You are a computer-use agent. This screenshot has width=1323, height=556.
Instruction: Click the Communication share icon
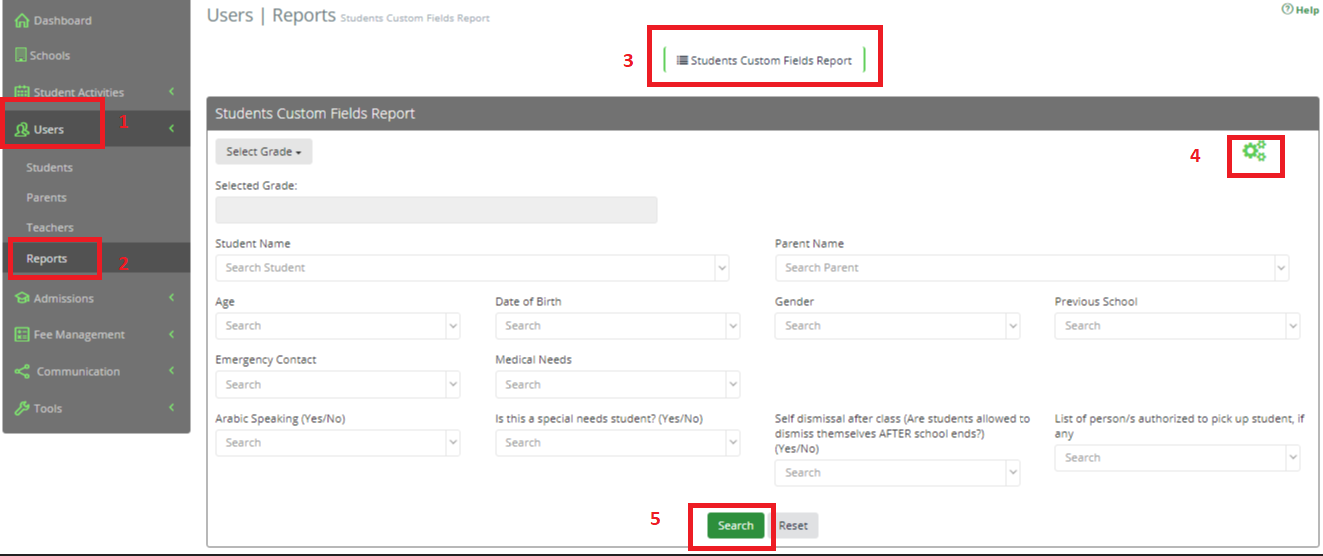pos(22,371)
